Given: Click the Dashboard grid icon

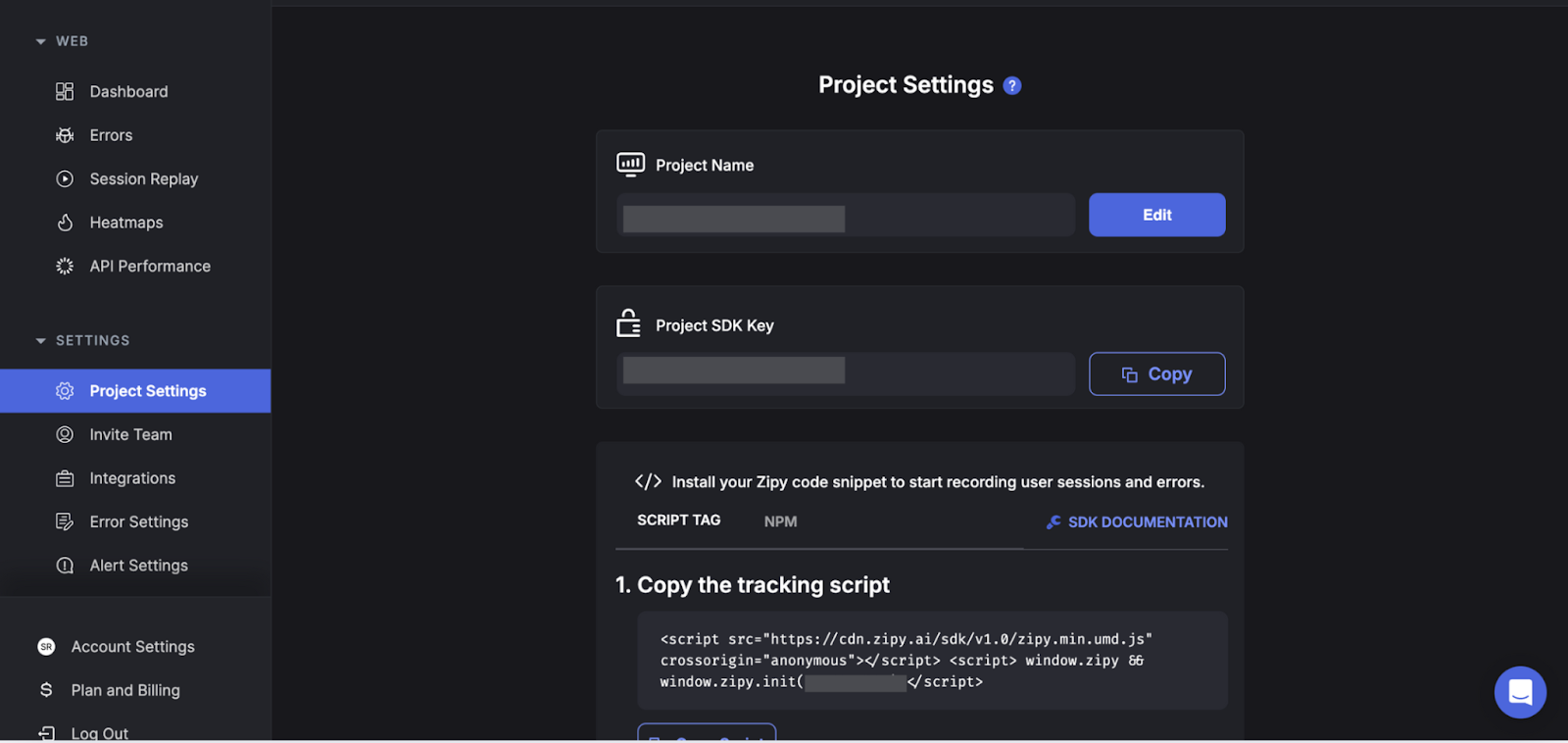Looking at the screenshot, I should (x=65, y=91).
